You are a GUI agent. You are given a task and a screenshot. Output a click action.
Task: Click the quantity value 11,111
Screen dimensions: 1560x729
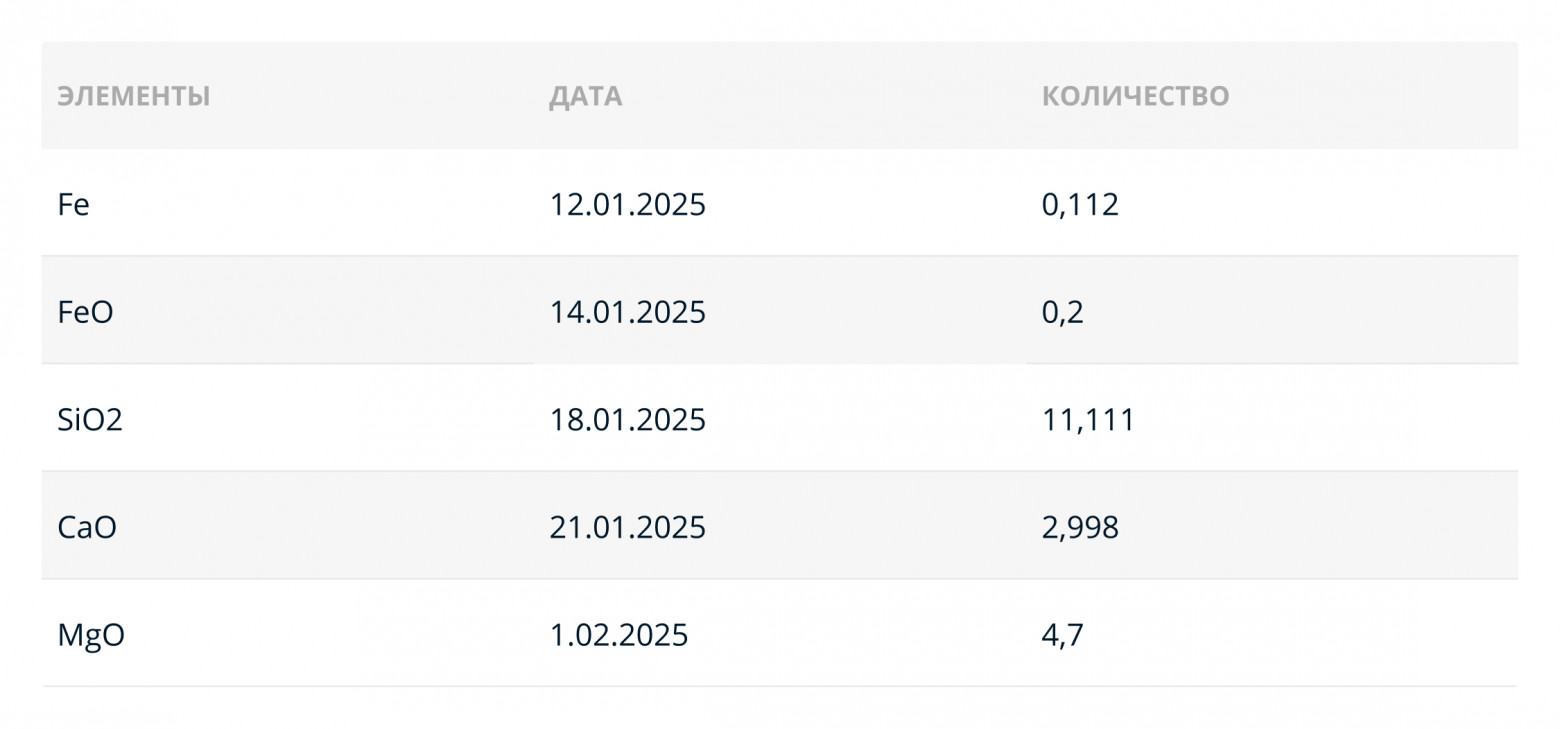pos(1088,419)
